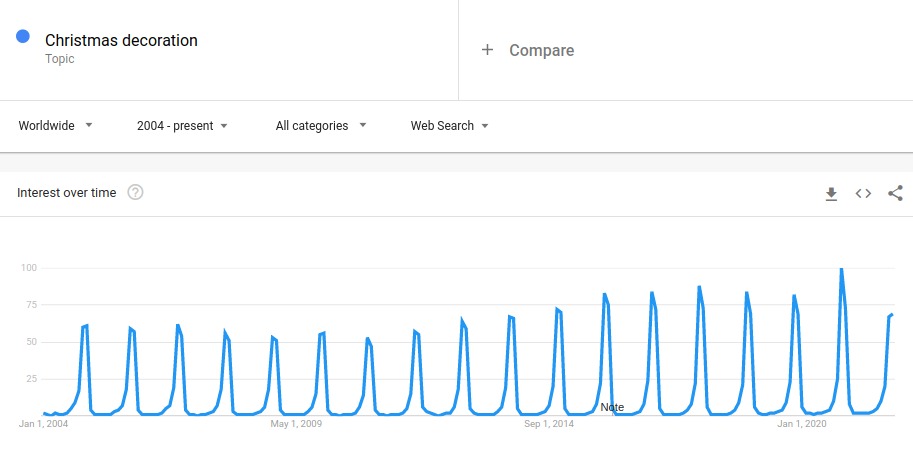Click the Jan 1, 2020 axis label
The height and width of the screenshot is (449, 913).
802,424
